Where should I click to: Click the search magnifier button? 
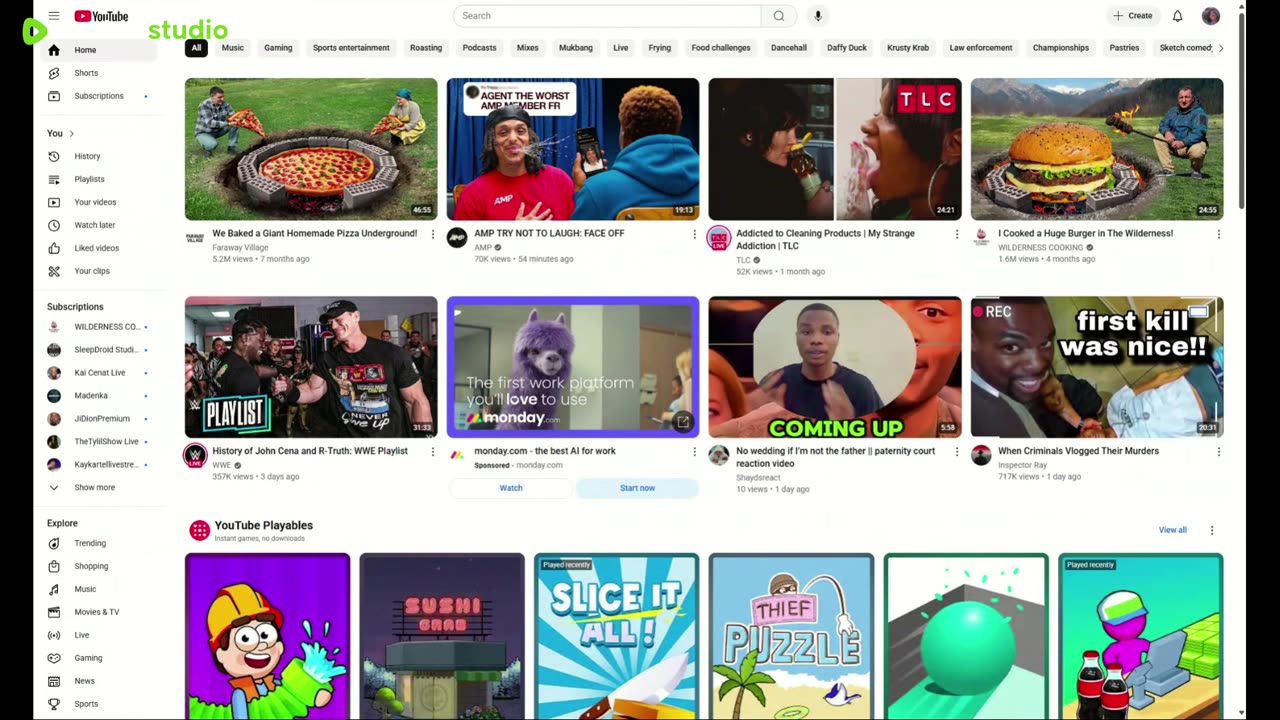(x=779, y=16)
